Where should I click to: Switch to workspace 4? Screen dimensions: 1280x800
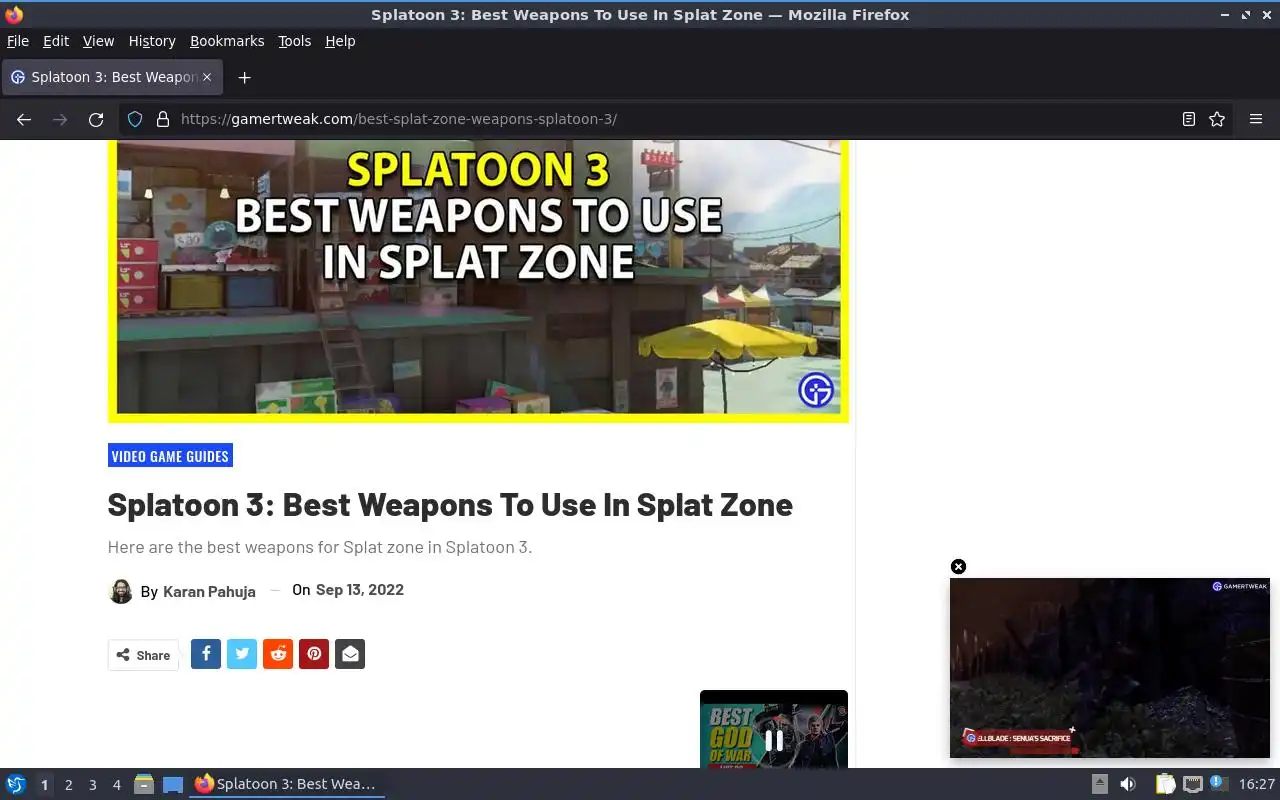116,785
